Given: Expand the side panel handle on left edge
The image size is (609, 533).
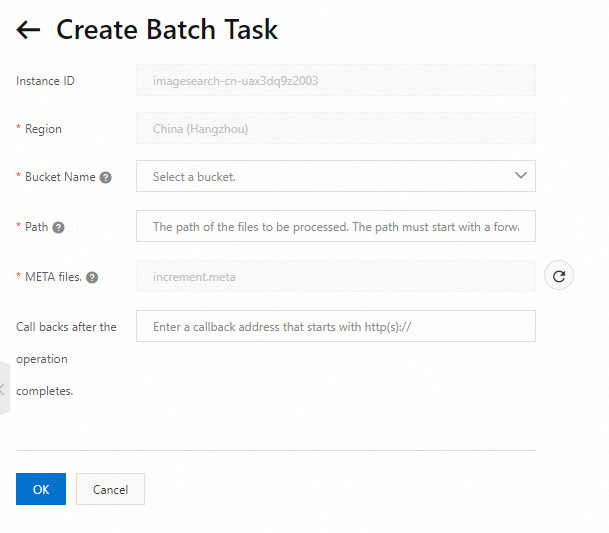Looking at the screenshot, I should 4,388.
